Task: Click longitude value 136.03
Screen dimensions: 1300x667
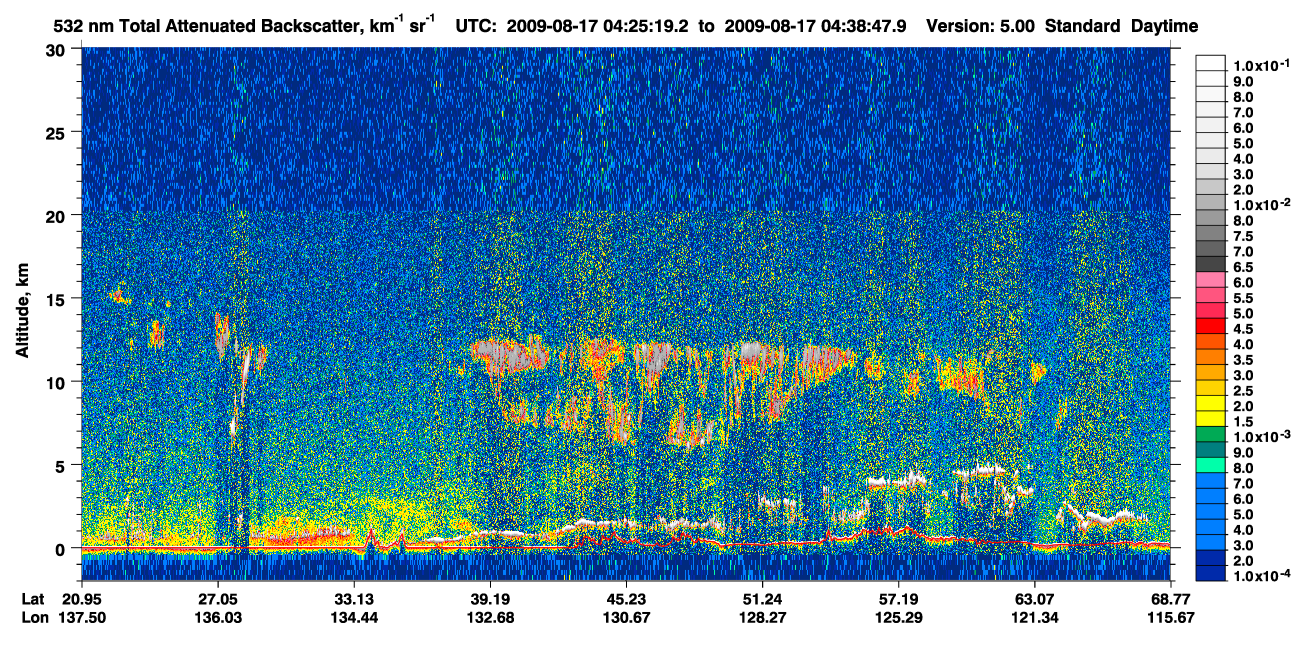Action: (218, 618)
